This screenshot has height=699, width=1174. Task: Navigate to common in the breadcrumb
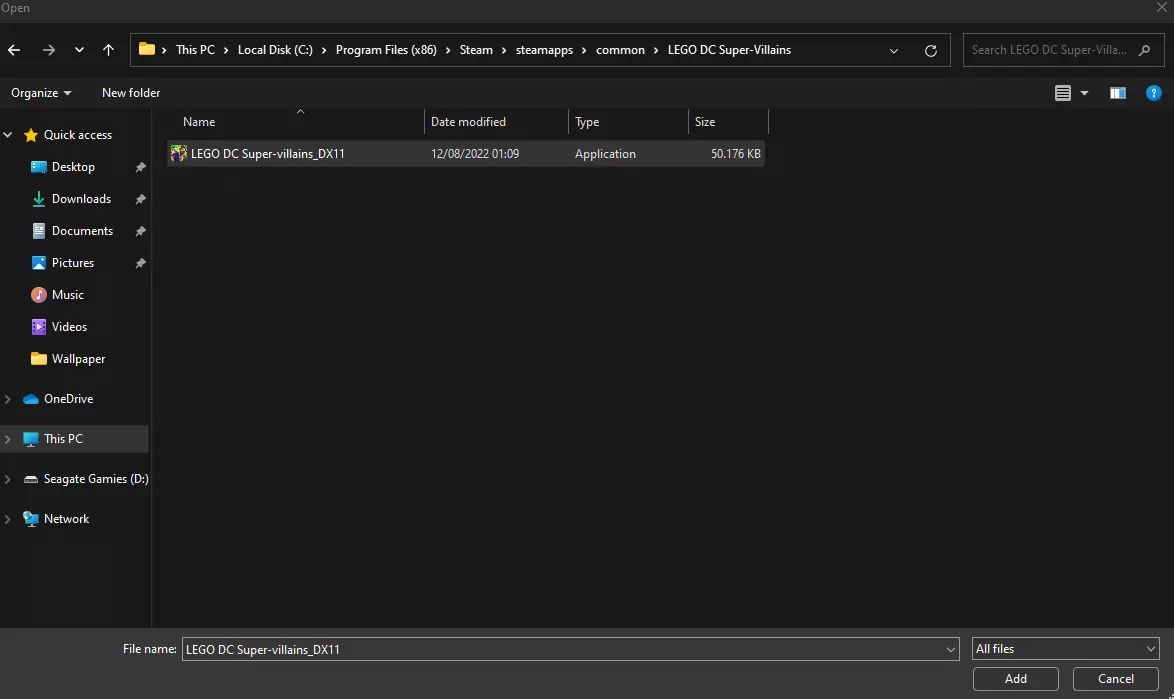point(620,50)
